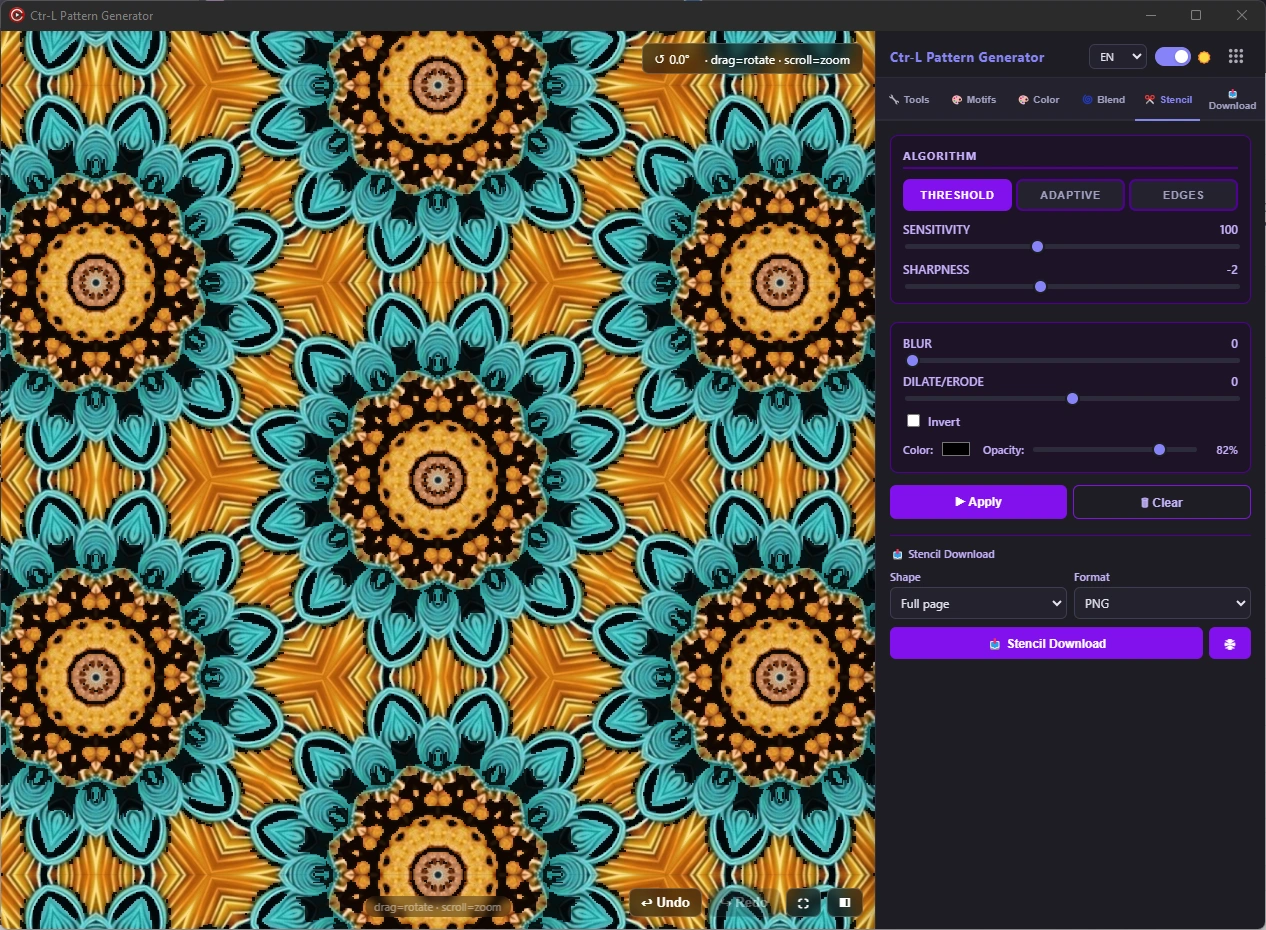The height and width of the screenshot is (930, 1266).
Task: Click the Sharpness value -2
Action: [1232, 270]
